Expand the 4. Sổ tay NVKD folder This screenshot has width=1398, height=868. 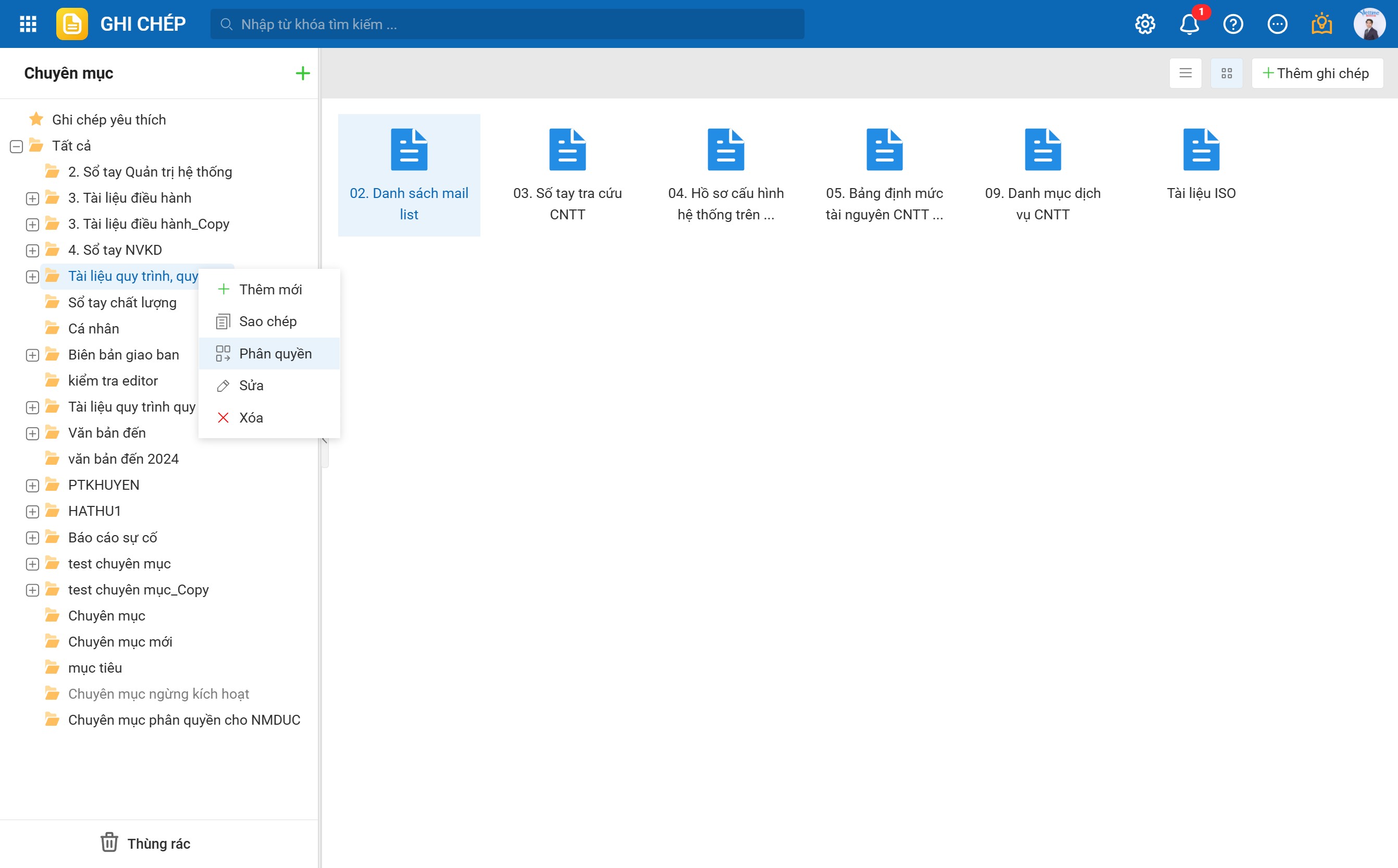point(33,251)
